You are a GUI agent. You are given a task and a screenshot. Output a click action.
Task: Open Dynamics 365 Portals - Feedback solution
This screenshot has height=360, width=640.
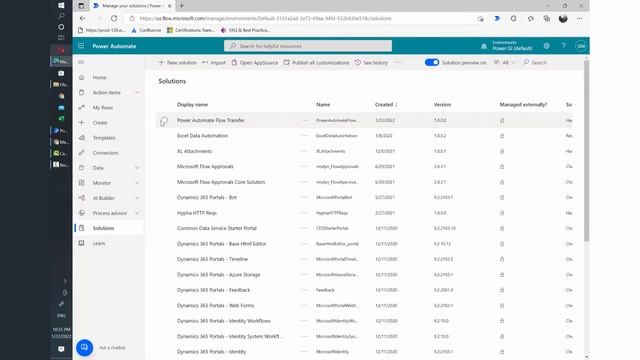click(213, 290)
